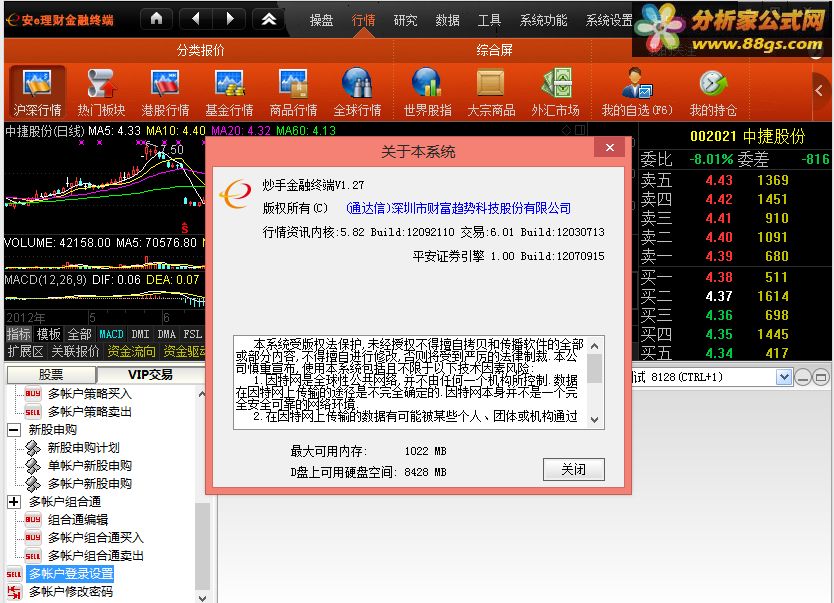The height and width of the screenshot is (603, 834).
Task: Open the 热门板块 hot sectors icon
Action: [101, 91]
